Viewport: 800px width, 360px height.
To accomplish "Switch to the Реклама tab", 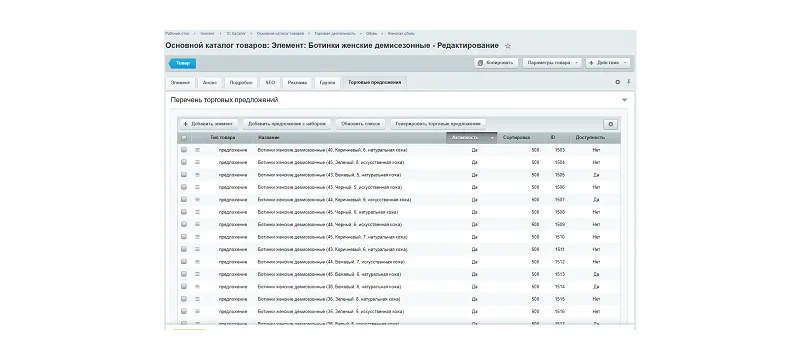I will click(297, 82).
